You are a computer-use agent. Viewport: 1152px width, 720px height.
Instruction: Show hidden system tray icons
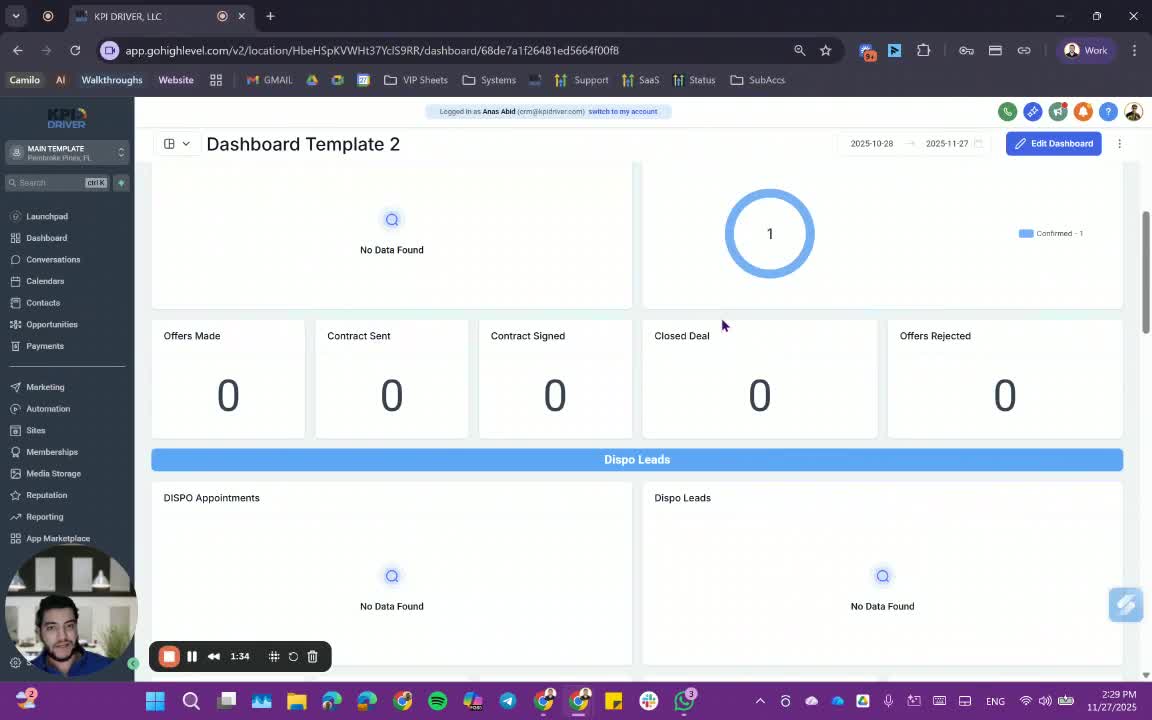click(760, 701)
